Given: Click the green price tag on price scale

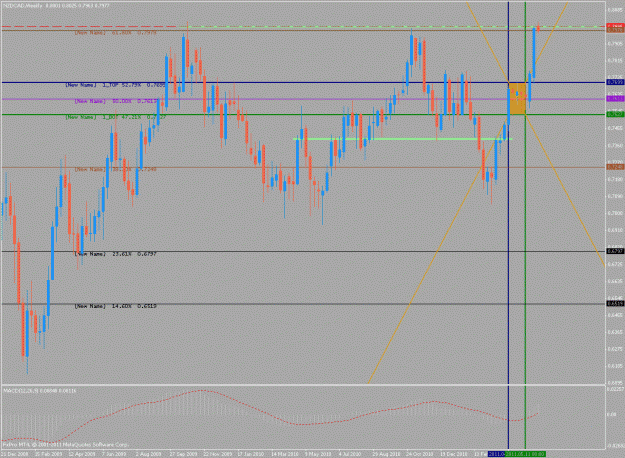Looking at the screenshot, I should [615, 114].
